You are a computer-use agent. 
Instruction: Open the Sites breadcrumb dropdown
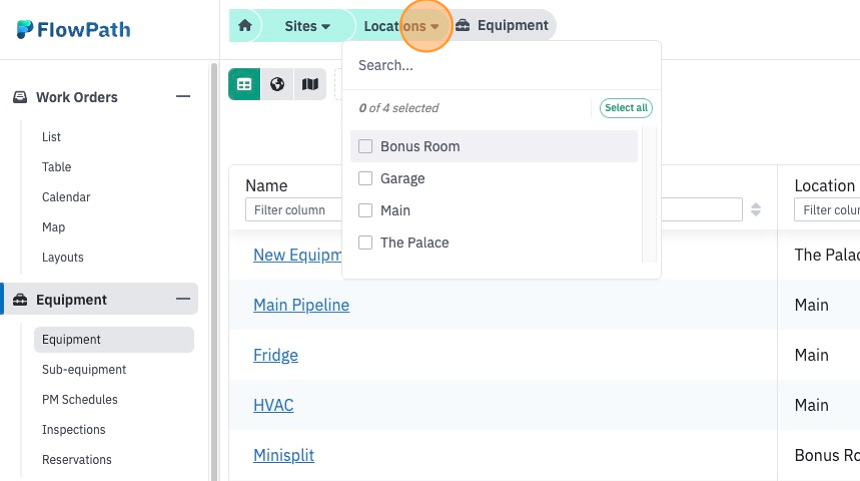pyautogui.click(x=307, y=26)
